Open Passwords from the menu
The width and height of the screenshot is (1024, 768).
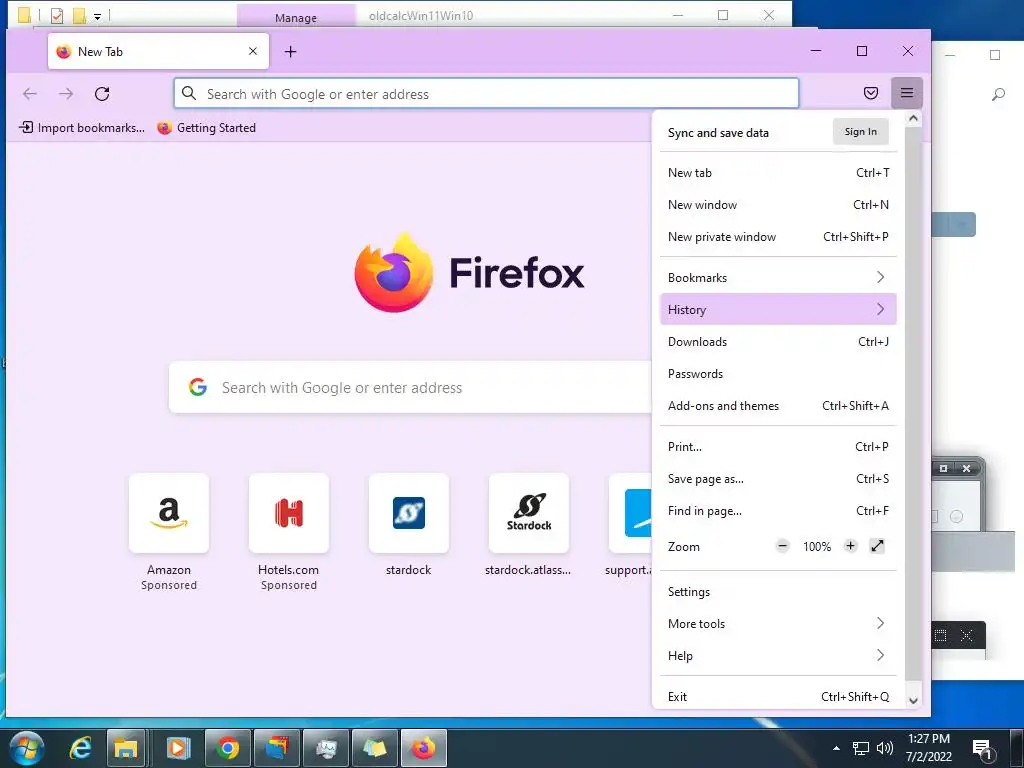778,374
